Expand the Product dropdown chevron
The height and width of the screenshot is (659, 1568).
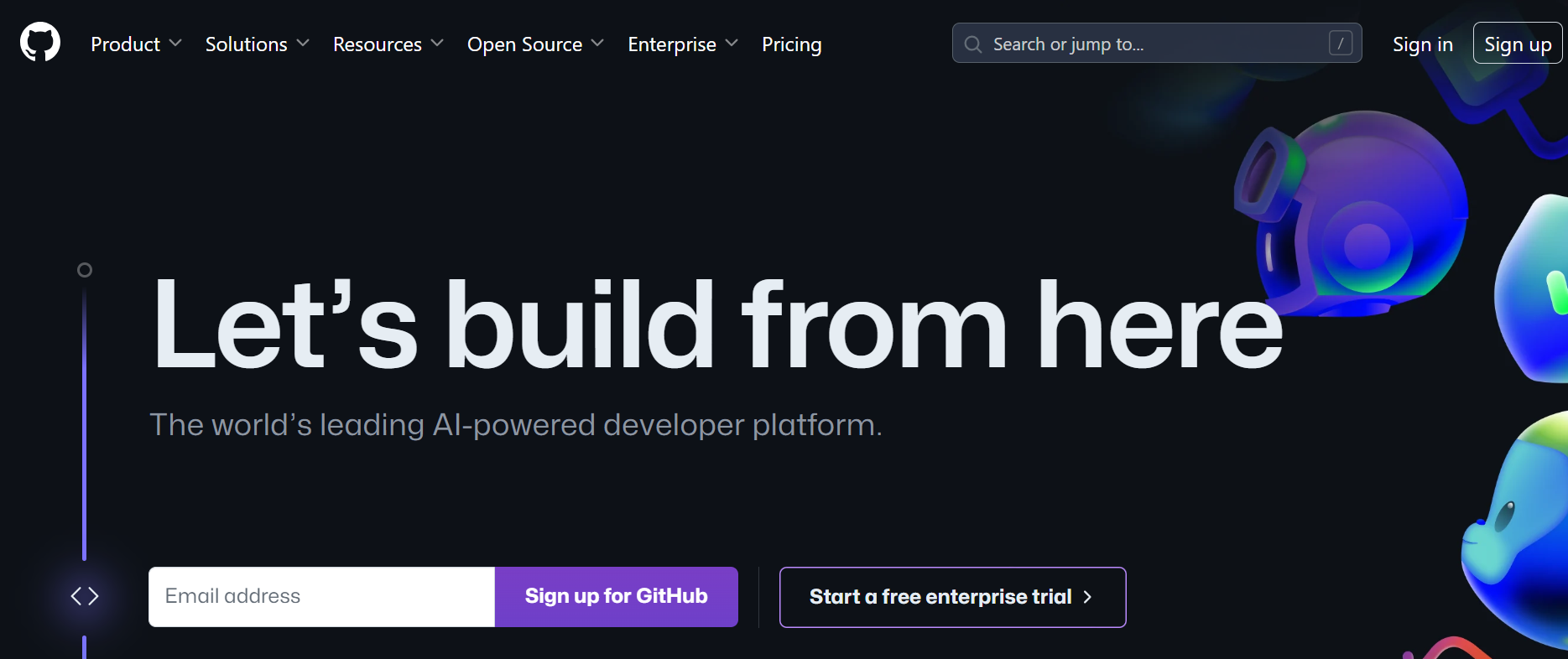coord(175,43)
